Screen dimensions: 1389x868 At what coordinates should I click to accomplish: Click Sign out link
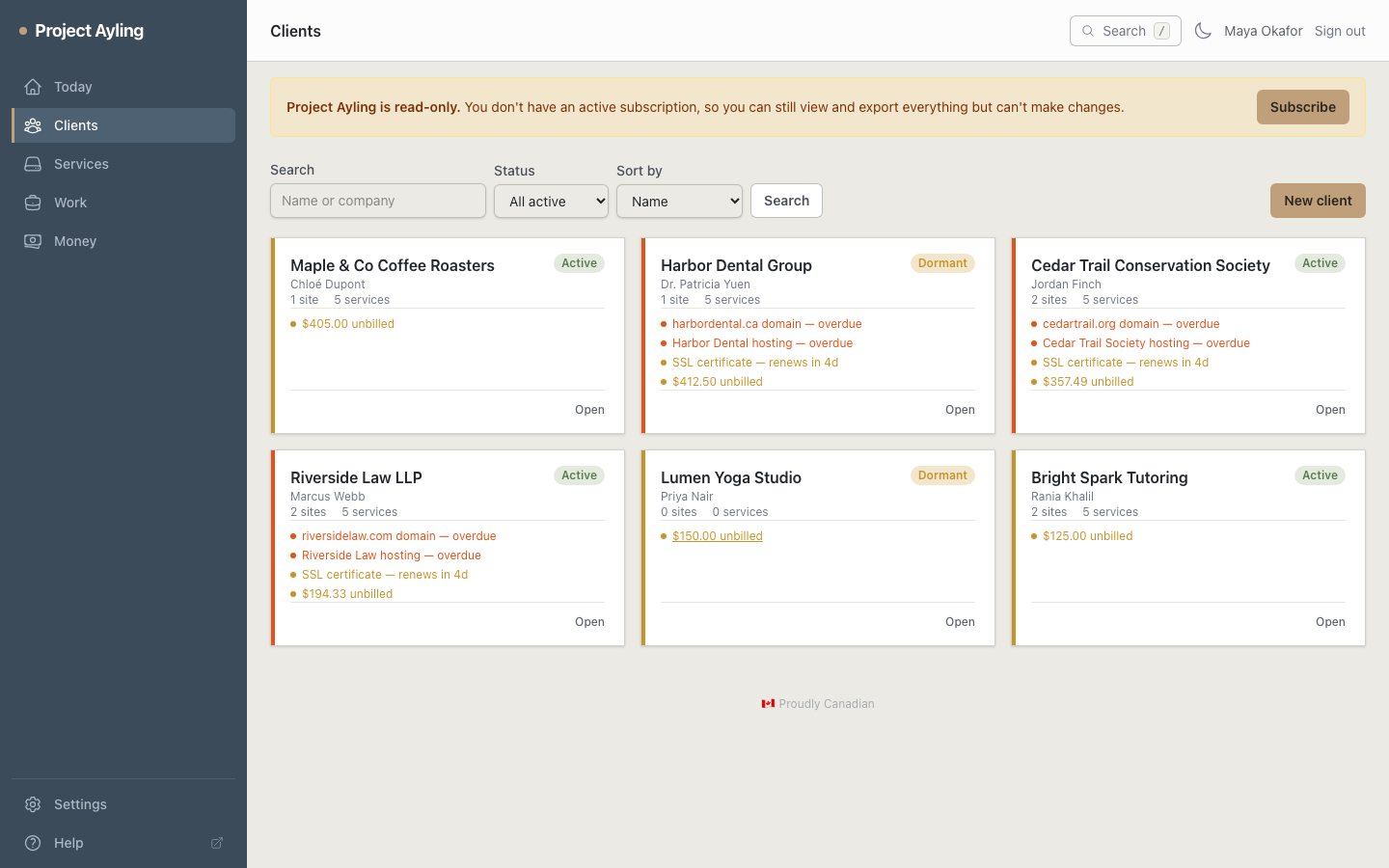click(x=1340, y=31)
